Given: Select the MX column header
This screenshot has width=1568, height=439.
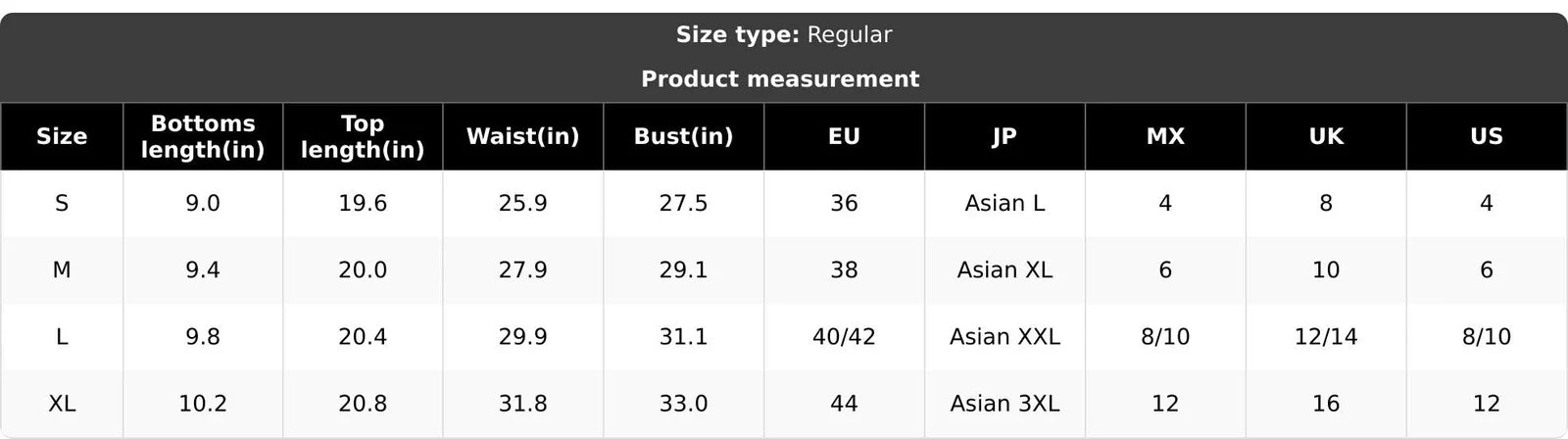Looking at the screenshot, I should 1165,136.
